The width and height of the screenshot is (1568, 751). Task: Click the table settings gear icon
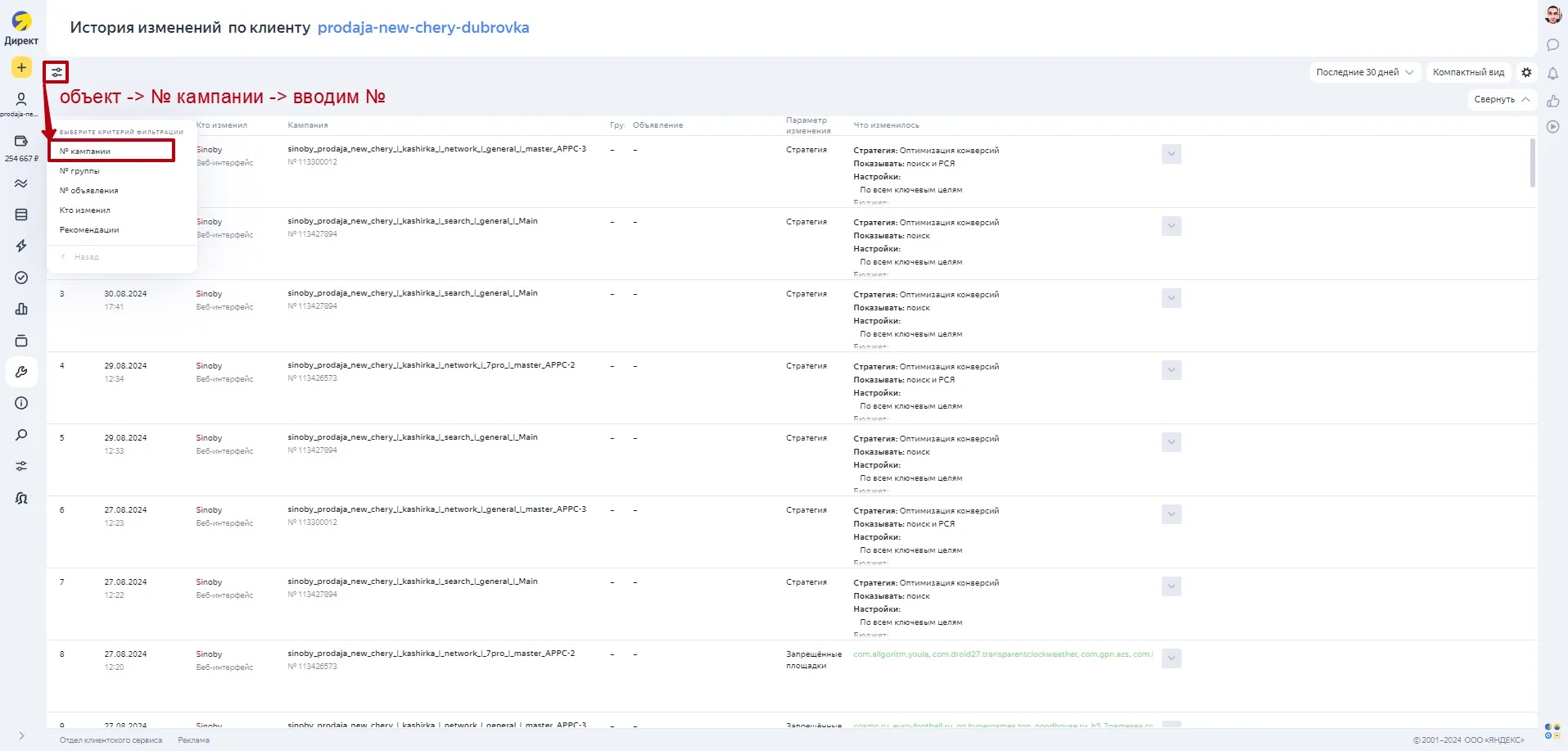(1526, 72)
